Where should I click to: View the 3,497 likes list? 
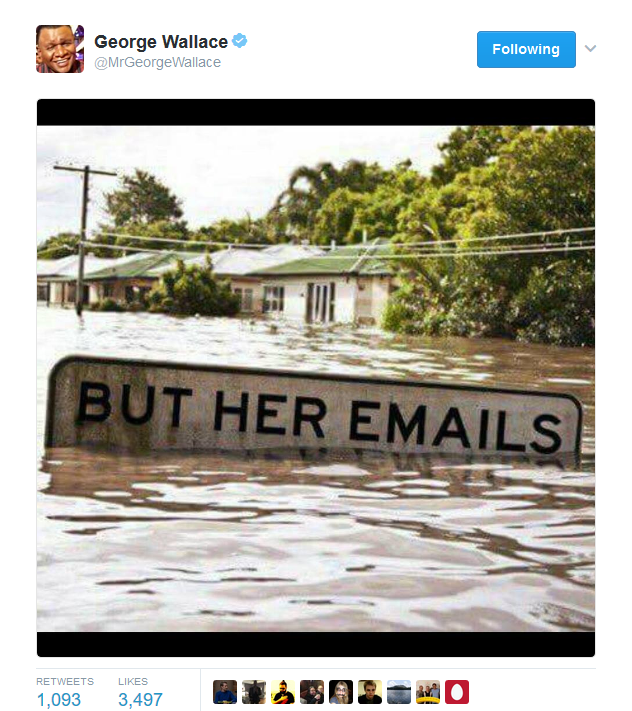pyautogui.click(x=140, y=700)
